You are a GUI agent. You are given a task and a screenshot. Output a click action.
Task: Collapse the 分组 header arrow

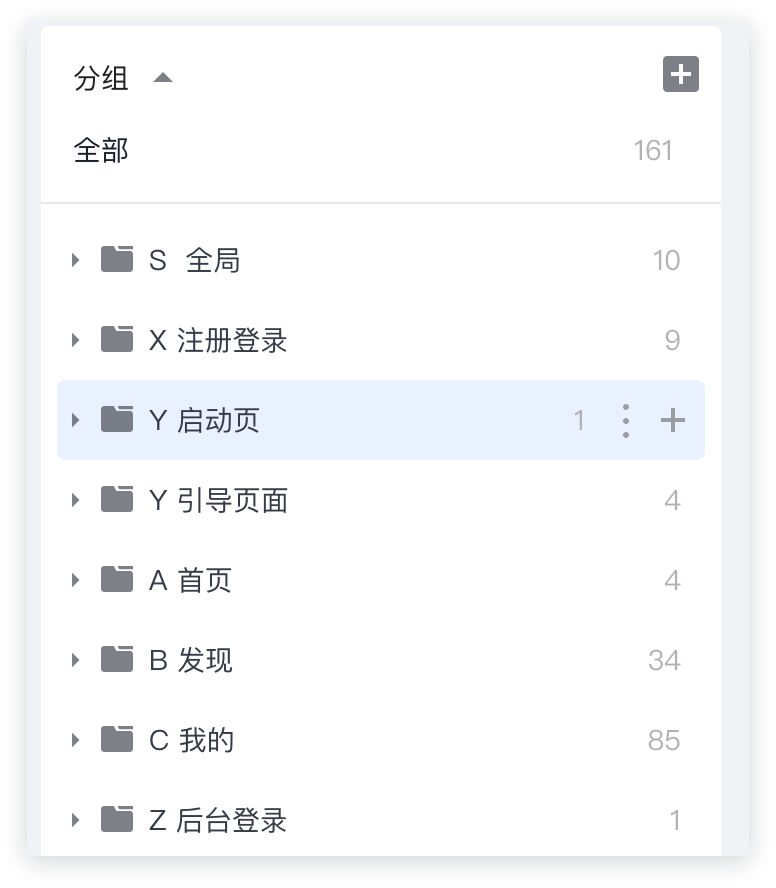click(x=163, y=78)
